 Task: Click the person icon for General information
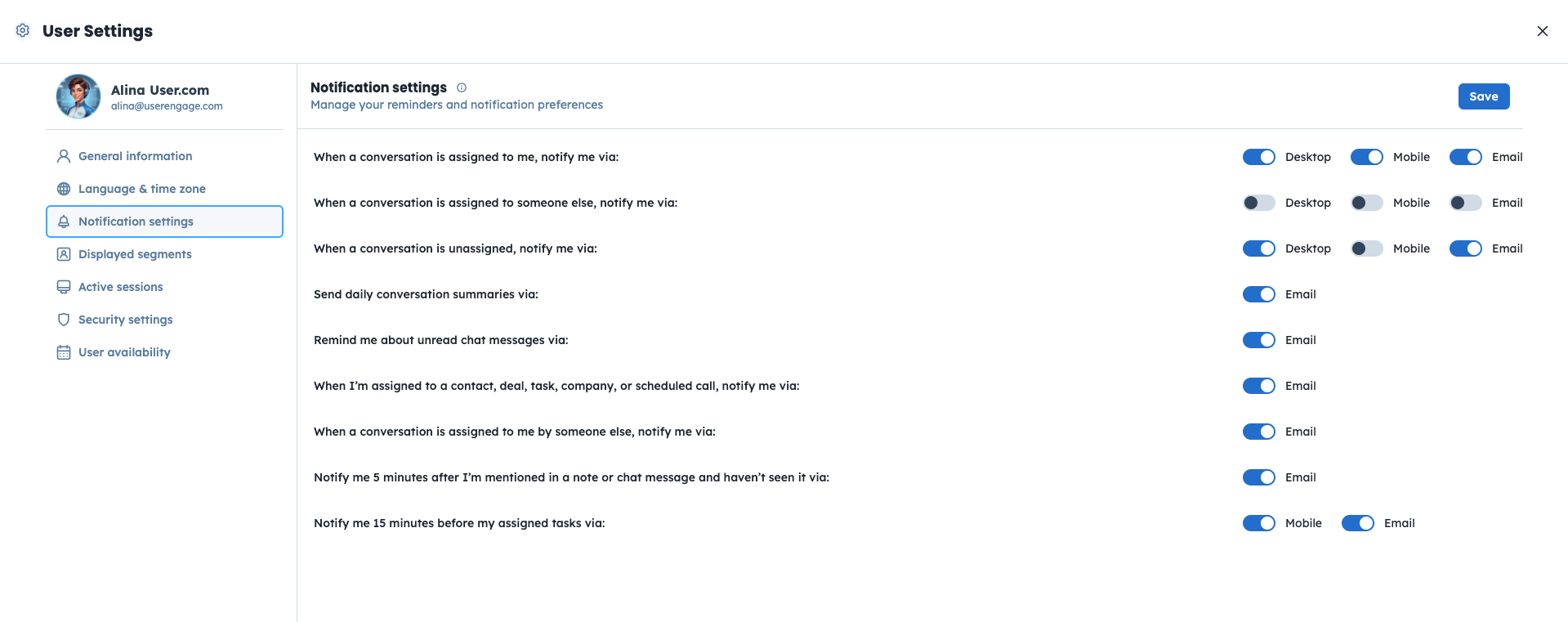click(x=64, y=156)
